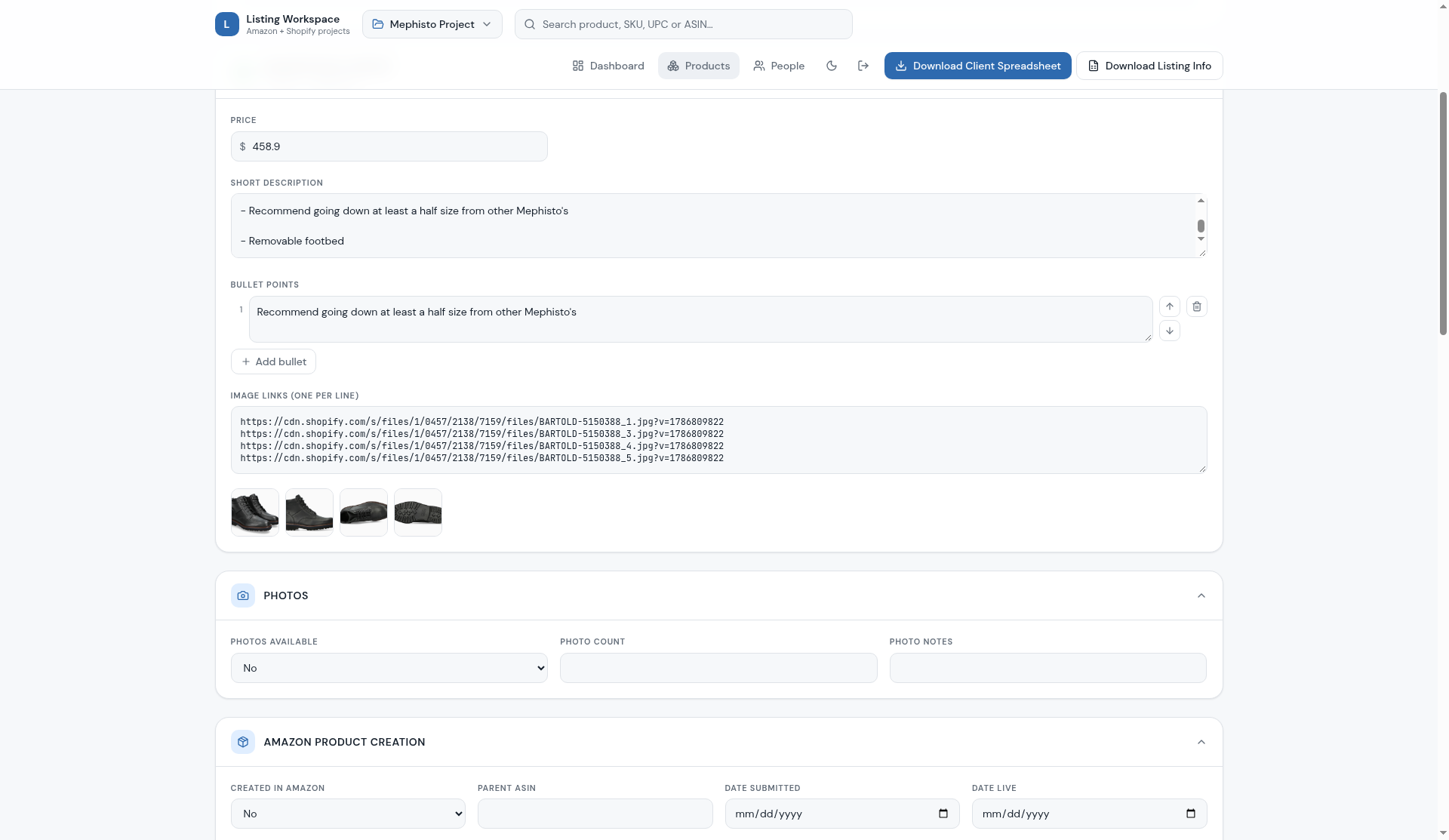Click the page vertical scrollbar thumb
The image size is (1449, 840).
(1443, 214)
